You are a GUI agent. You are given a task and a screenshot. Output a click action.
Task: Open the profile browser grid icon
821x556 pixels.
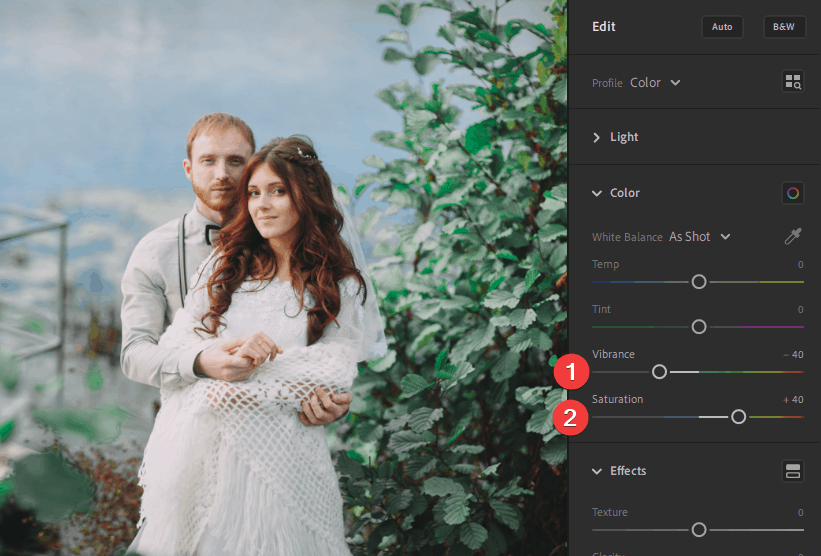click(792, 82)
